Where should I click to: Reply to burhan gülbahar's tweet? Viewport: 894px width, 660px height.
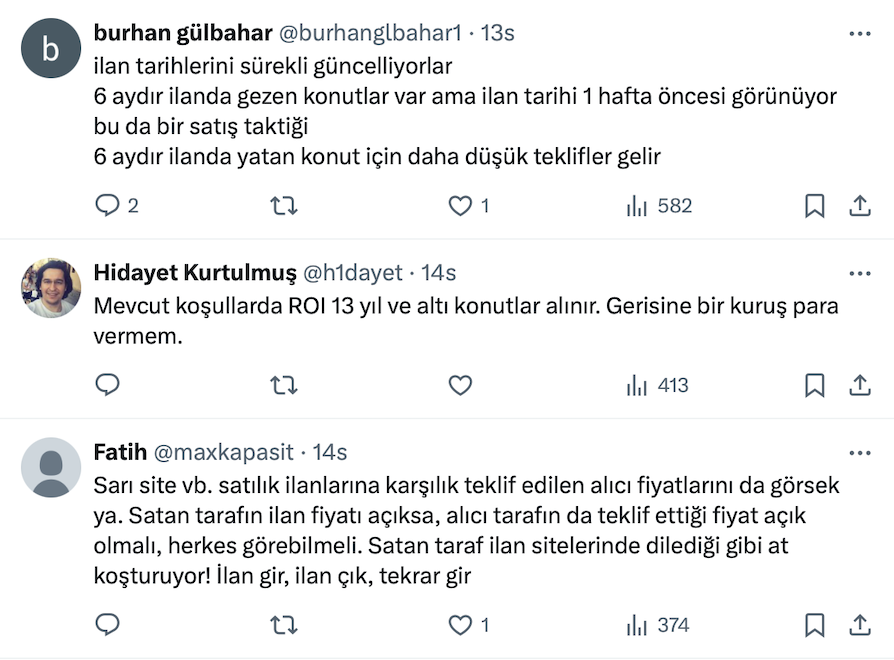coord(107,206)
